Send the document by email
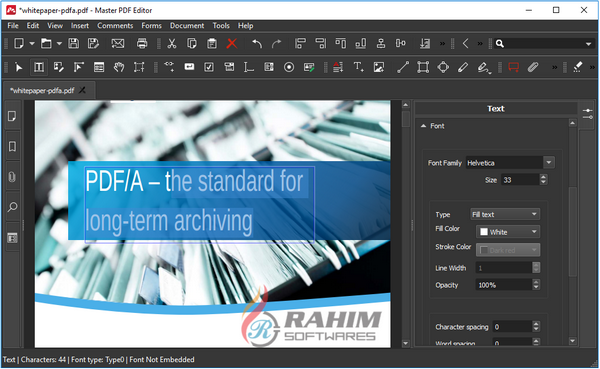 coord(117,43)
